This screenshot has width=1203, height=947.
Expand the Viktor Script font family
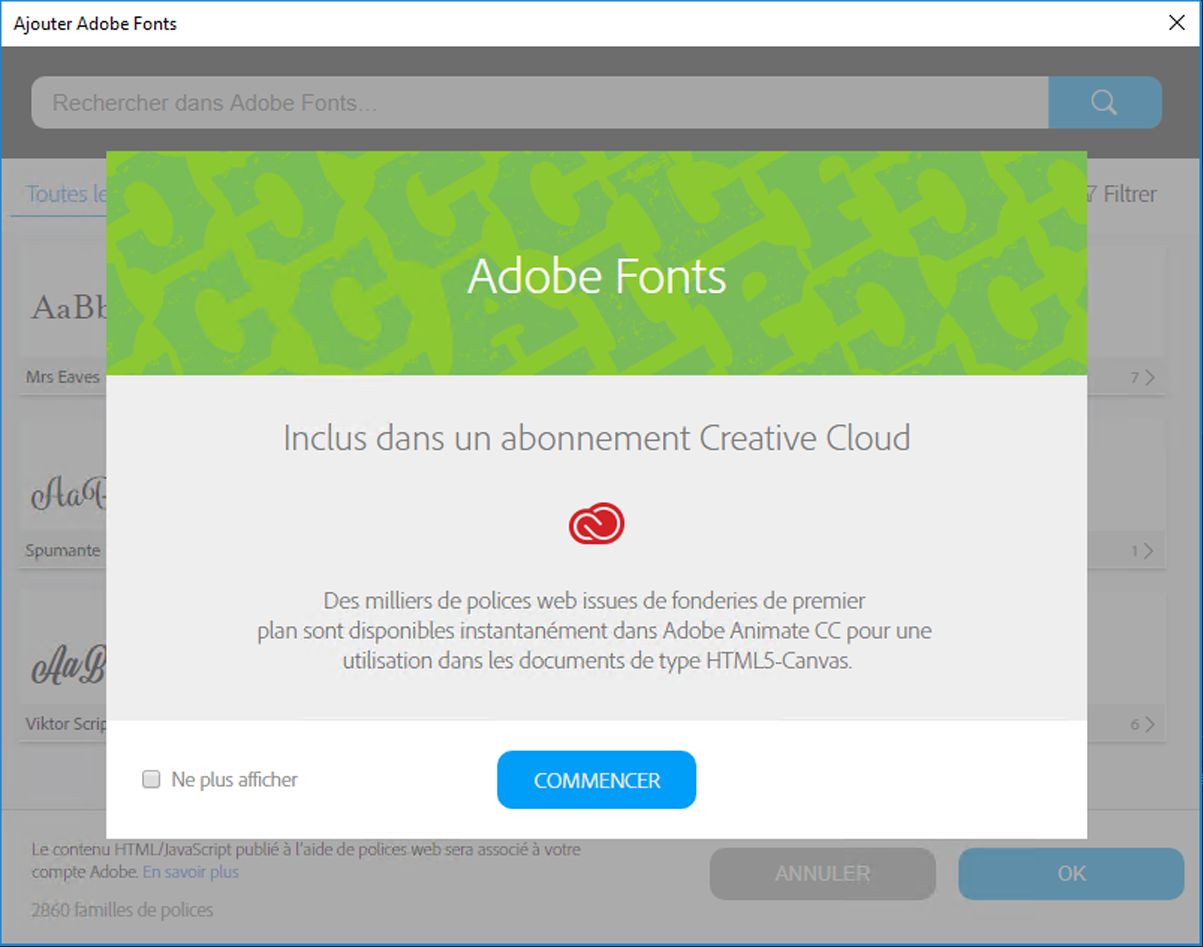point(1147,723)
